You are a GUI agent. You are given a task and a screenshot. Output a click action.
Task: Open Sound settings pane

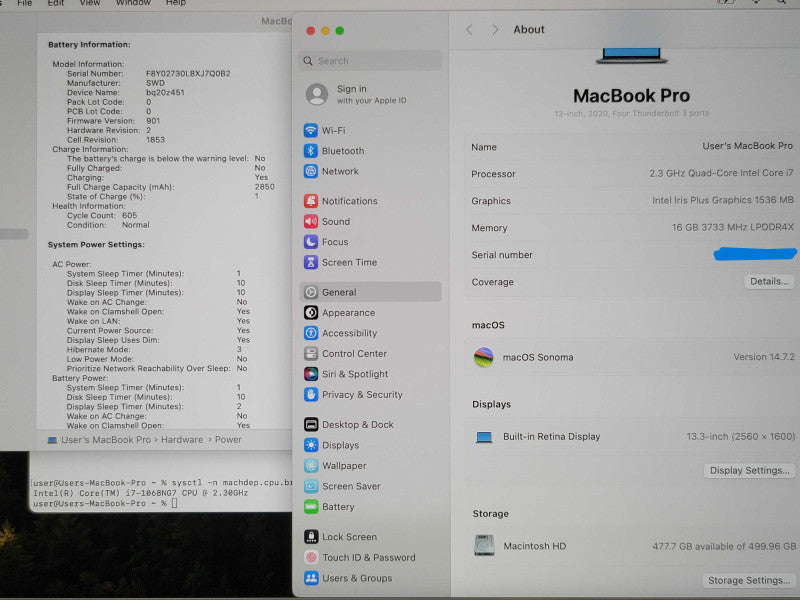327,221
